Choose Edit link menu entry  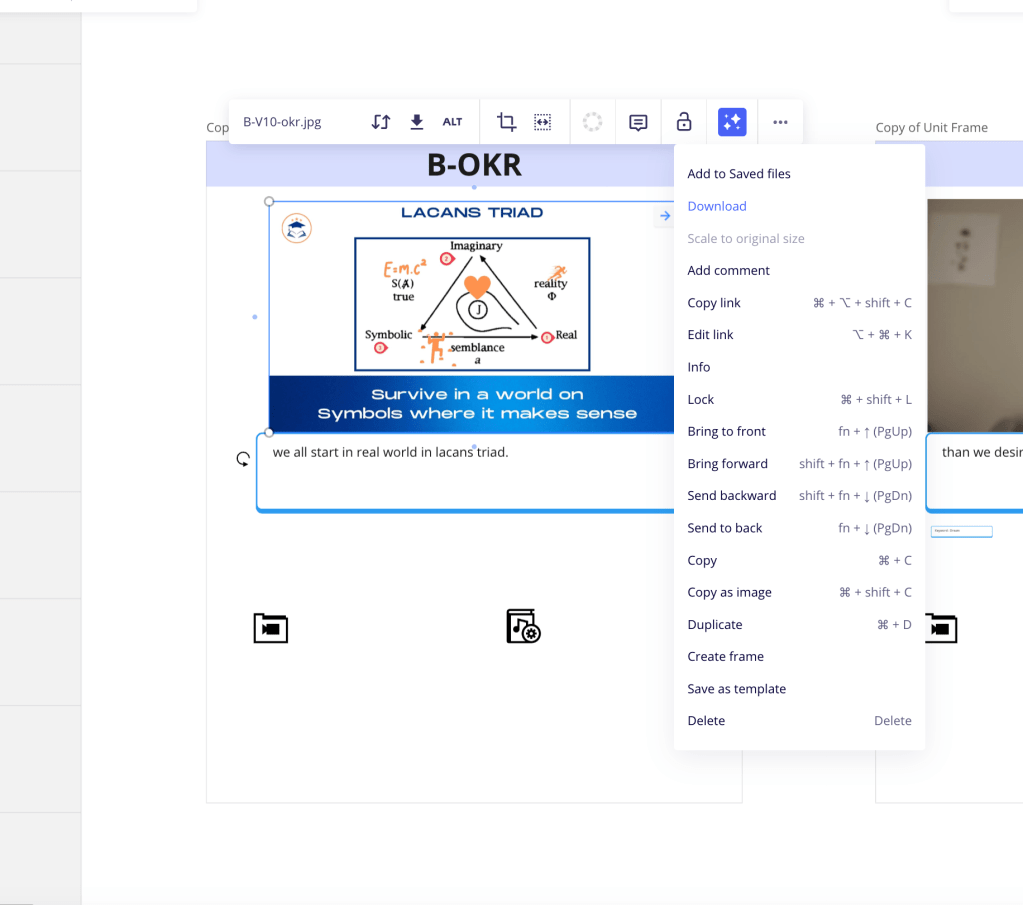pos(799,335)
